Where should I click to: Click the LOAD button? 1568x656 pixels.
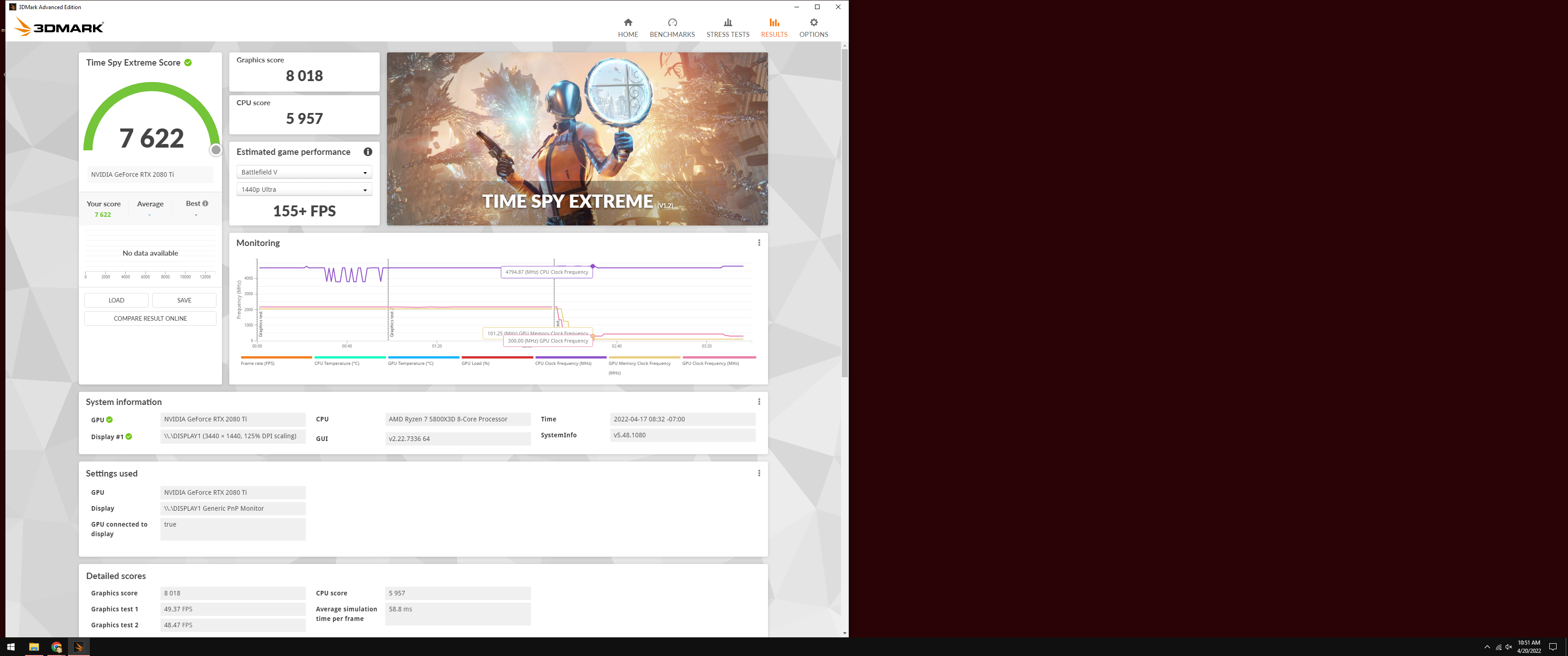[116, 300]
